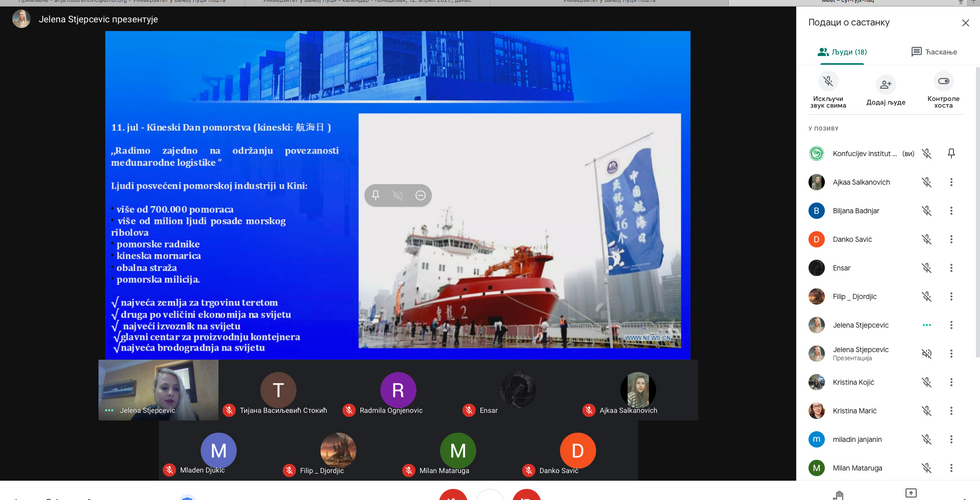Open three-dot menu for Jelena's Презентација entry
Viewport: 980px width, 500px height.
pos(951,353)
